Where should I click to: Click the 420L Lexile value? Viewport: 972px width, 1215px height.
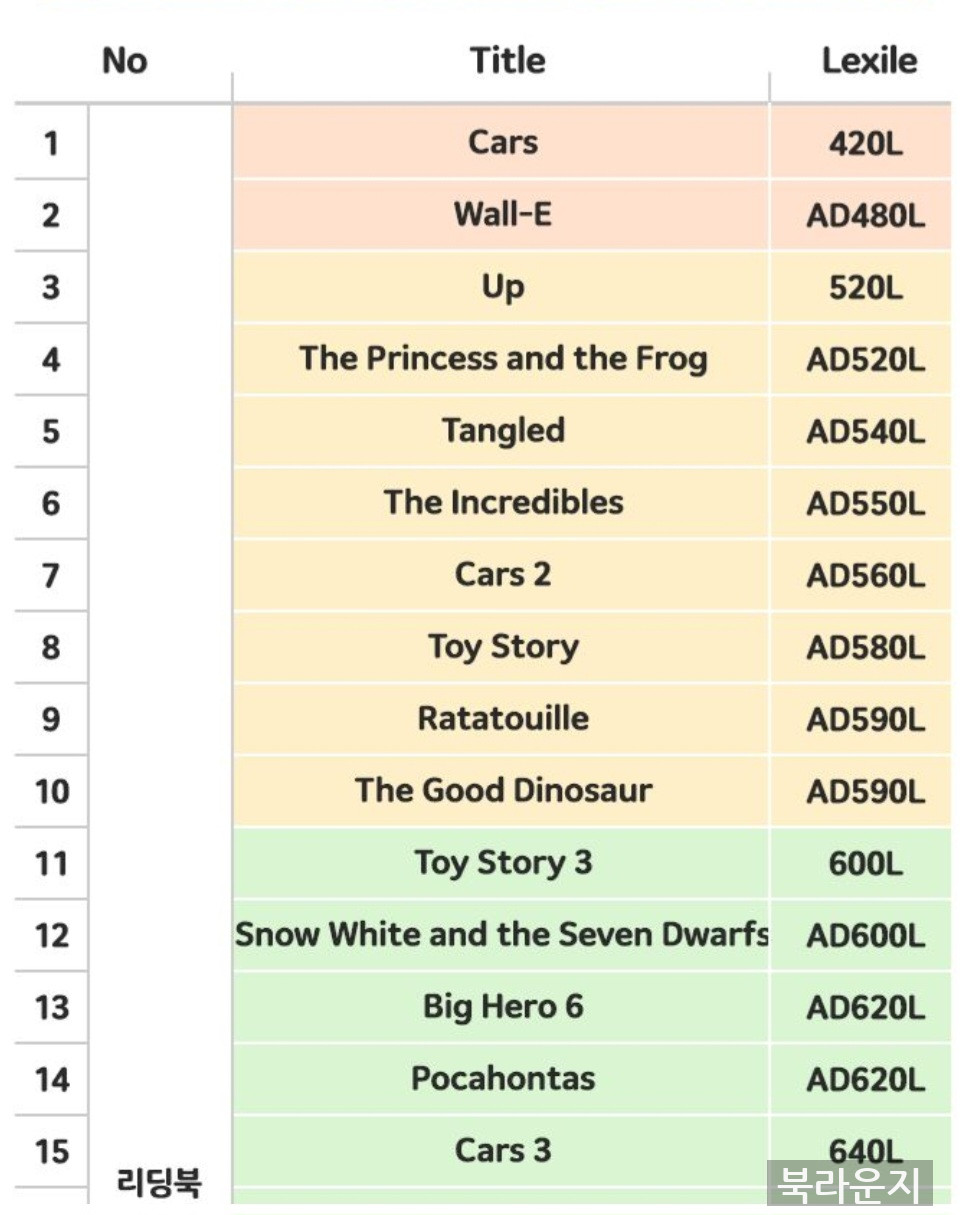865,143
